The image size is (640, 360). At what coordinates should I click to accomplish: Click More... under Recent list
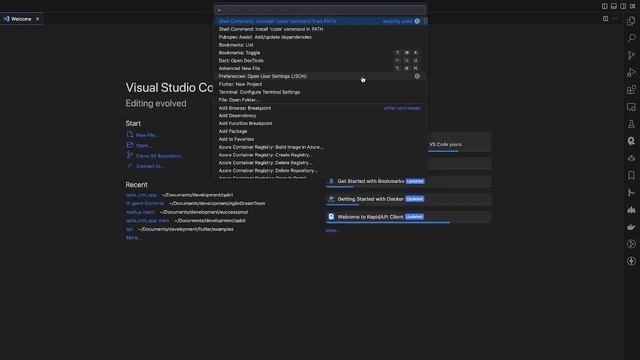(x=133, y=238)
